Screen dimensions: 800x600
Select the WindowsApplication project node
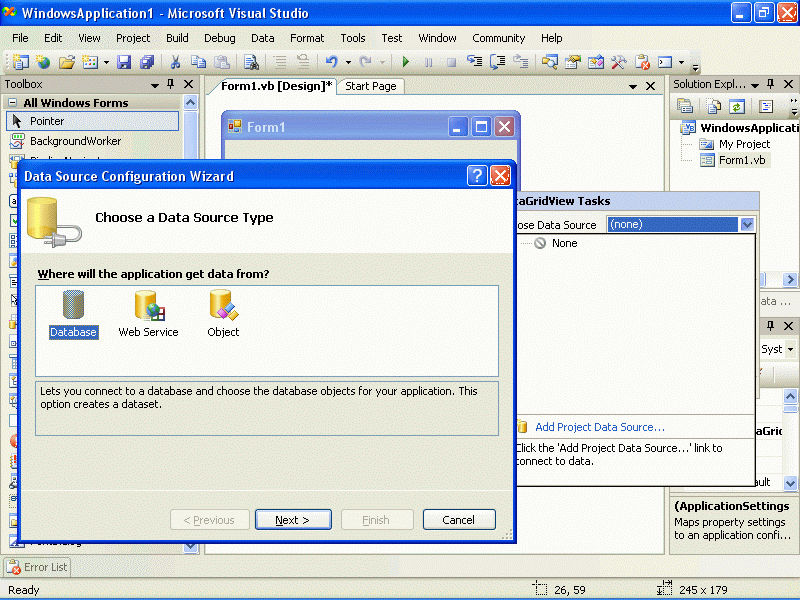[x=749, y=128]
